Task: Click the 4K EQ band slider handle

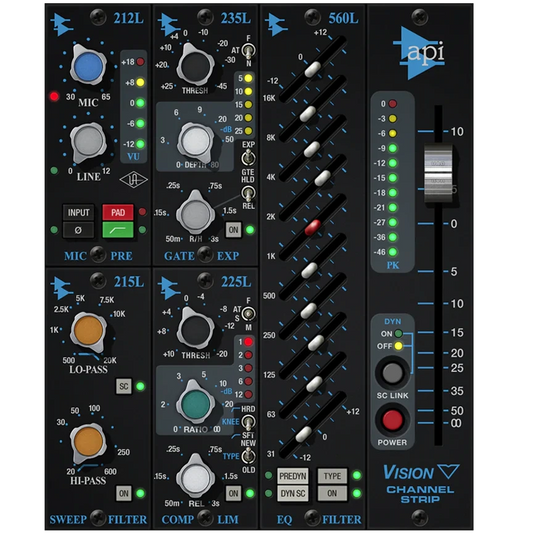Action: click(x=312, y=149)
